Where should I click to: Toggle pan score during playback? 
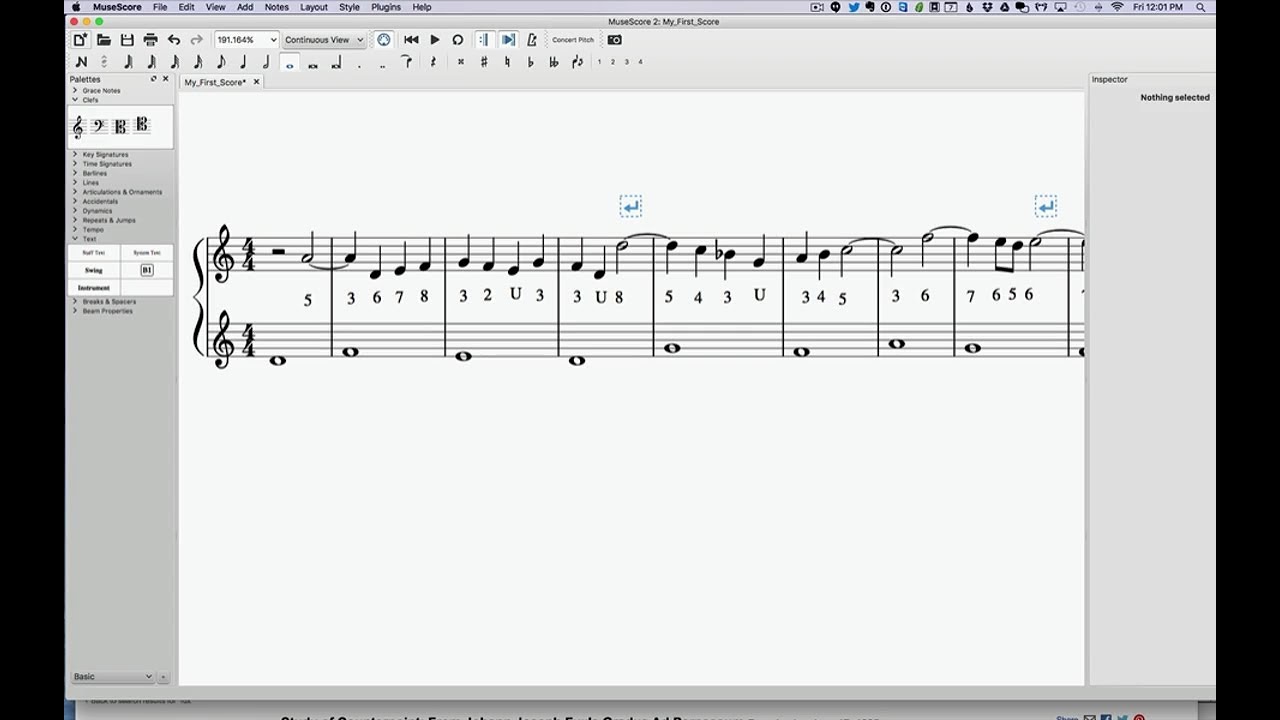(x=508, y=40)
